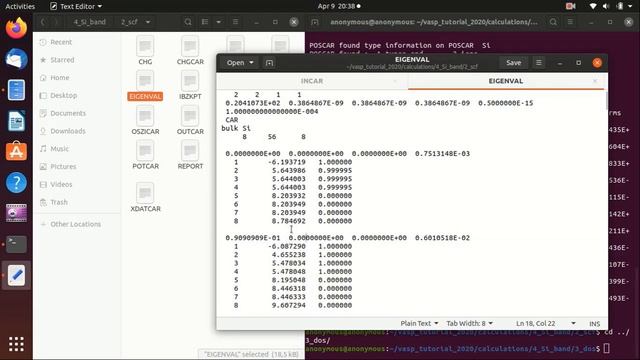
Task: Show applications grid
Action: click(x=16, y=344)
